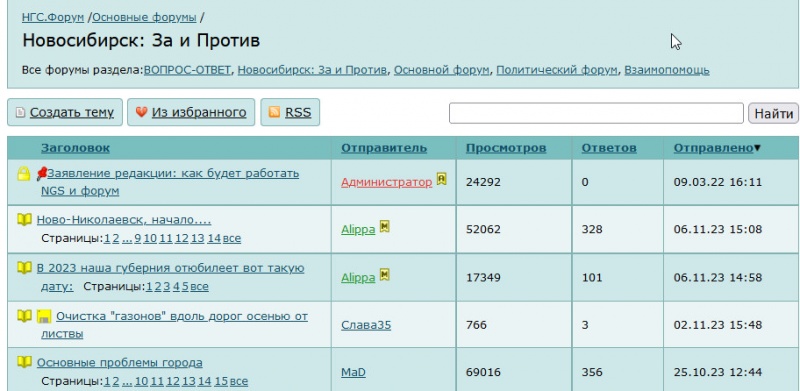This screenshot has height=391, width=800.
Task: Click the lock icon on the pinned announcement
Action: (23, 174)
